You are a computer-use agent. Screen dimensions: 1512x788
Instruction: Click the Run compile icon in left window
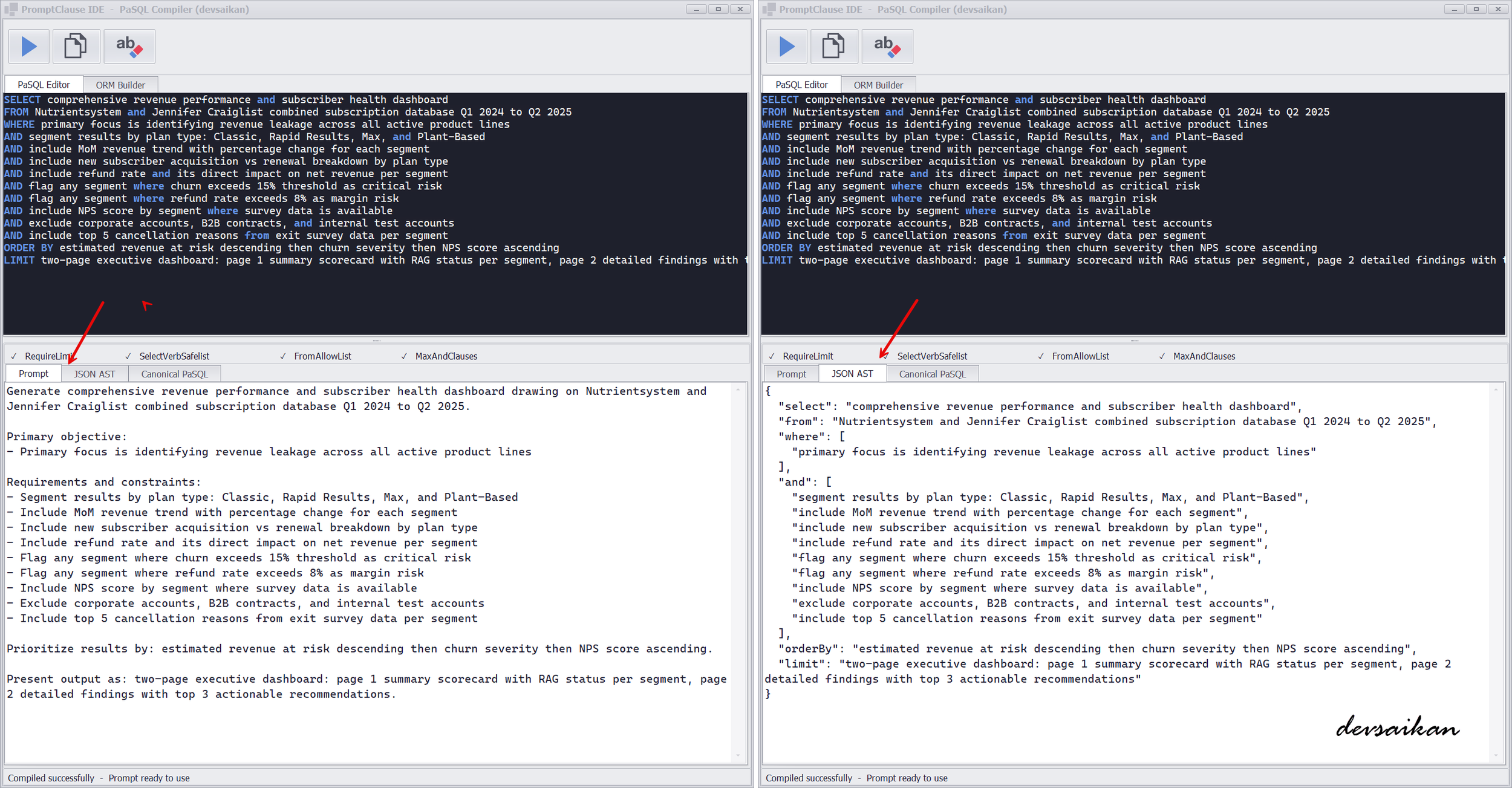(x=28, y=47)
